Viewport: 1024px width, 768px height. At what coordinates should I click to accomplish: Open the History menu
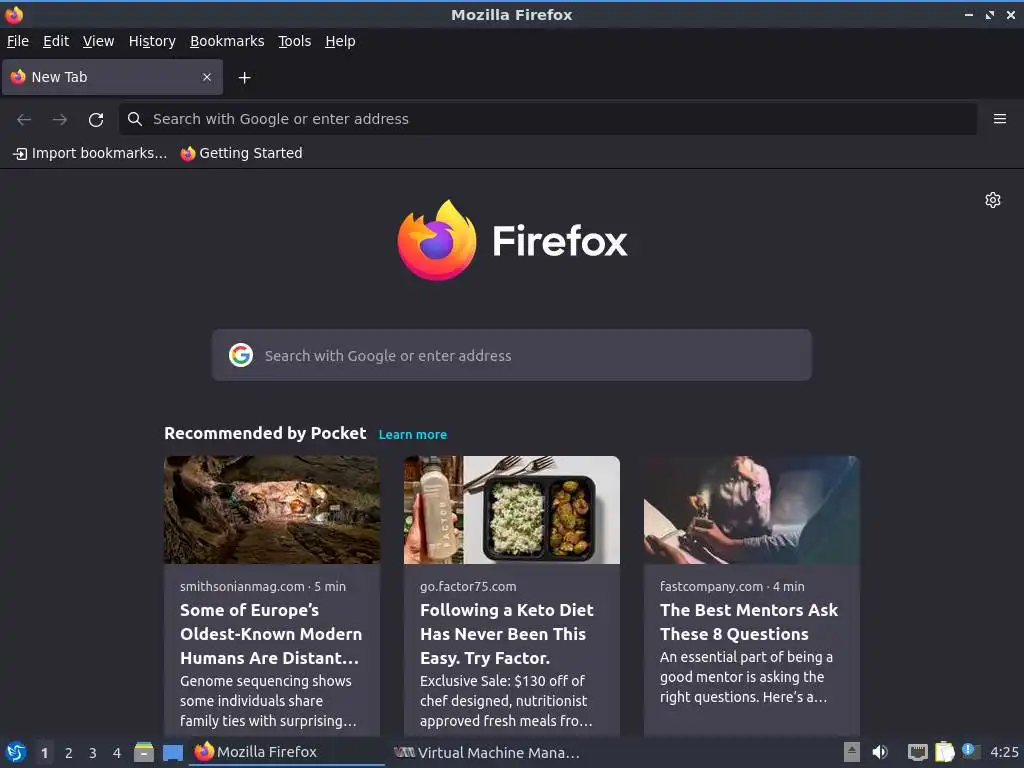click(152, 41)
